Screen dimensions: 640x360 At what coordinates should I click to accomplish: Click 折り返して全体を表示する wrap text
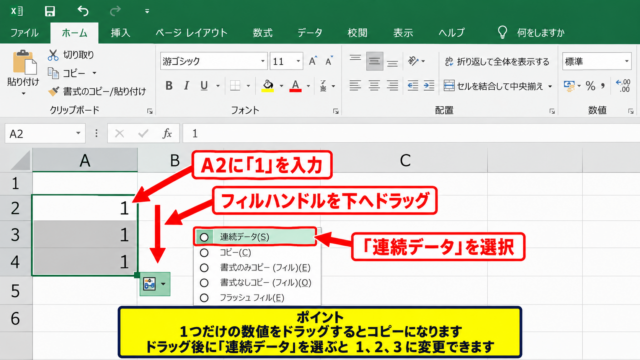tap(497, 62)
